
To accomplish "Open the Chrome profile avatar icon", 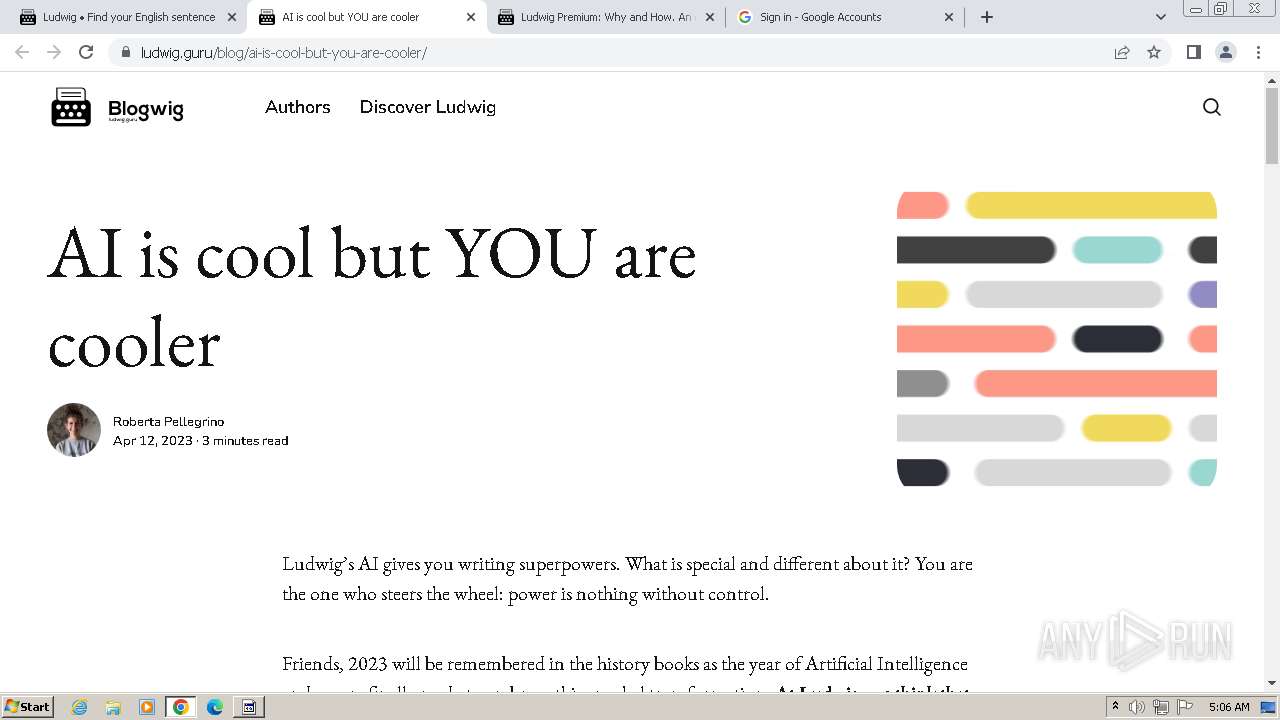I will [x=1226, y=52].
